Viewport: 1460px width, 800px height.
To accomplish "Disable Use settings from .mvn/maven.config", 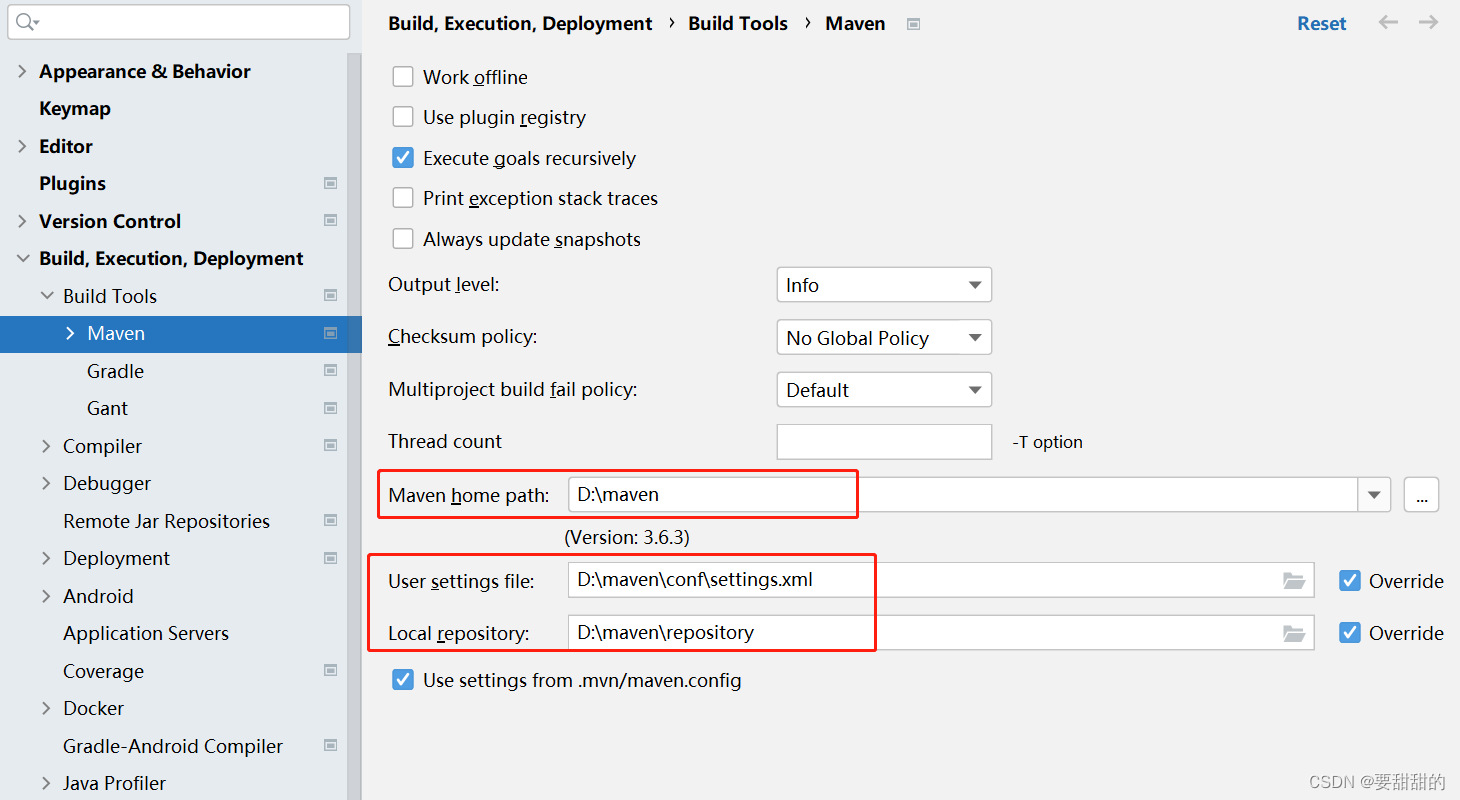I will click(403, 679).
